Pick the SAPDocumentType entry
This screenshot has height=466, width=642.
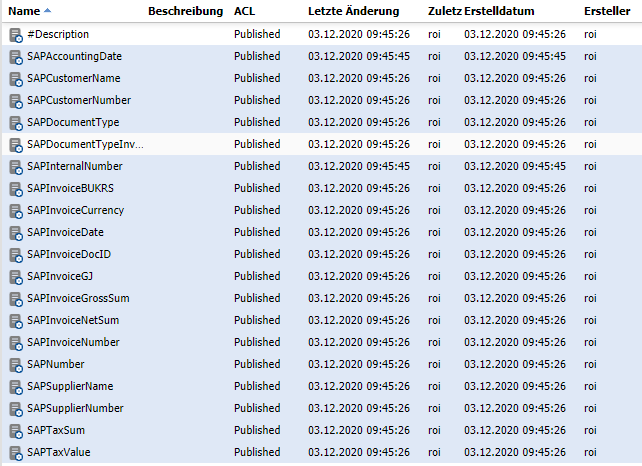[x=73, y=122]
